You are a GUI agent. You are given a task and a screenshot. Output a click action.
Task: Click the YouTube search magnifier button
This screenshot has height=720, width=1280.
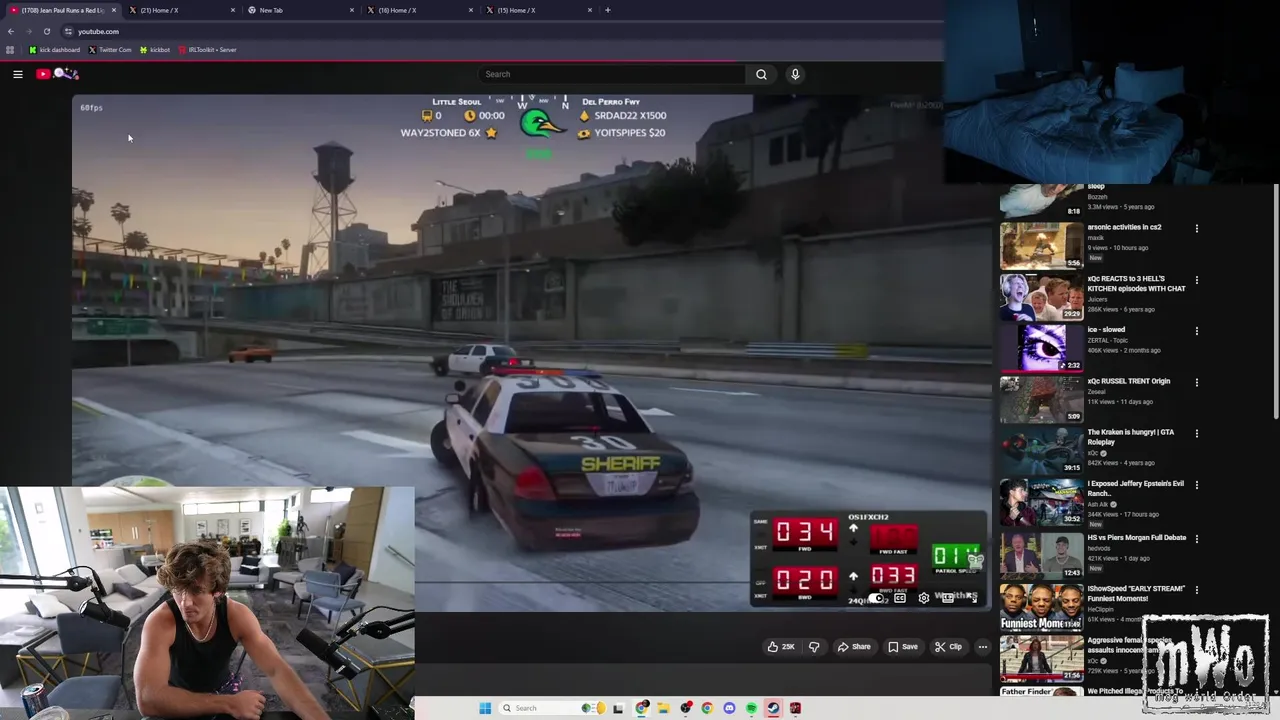click(x=761, y=74)
